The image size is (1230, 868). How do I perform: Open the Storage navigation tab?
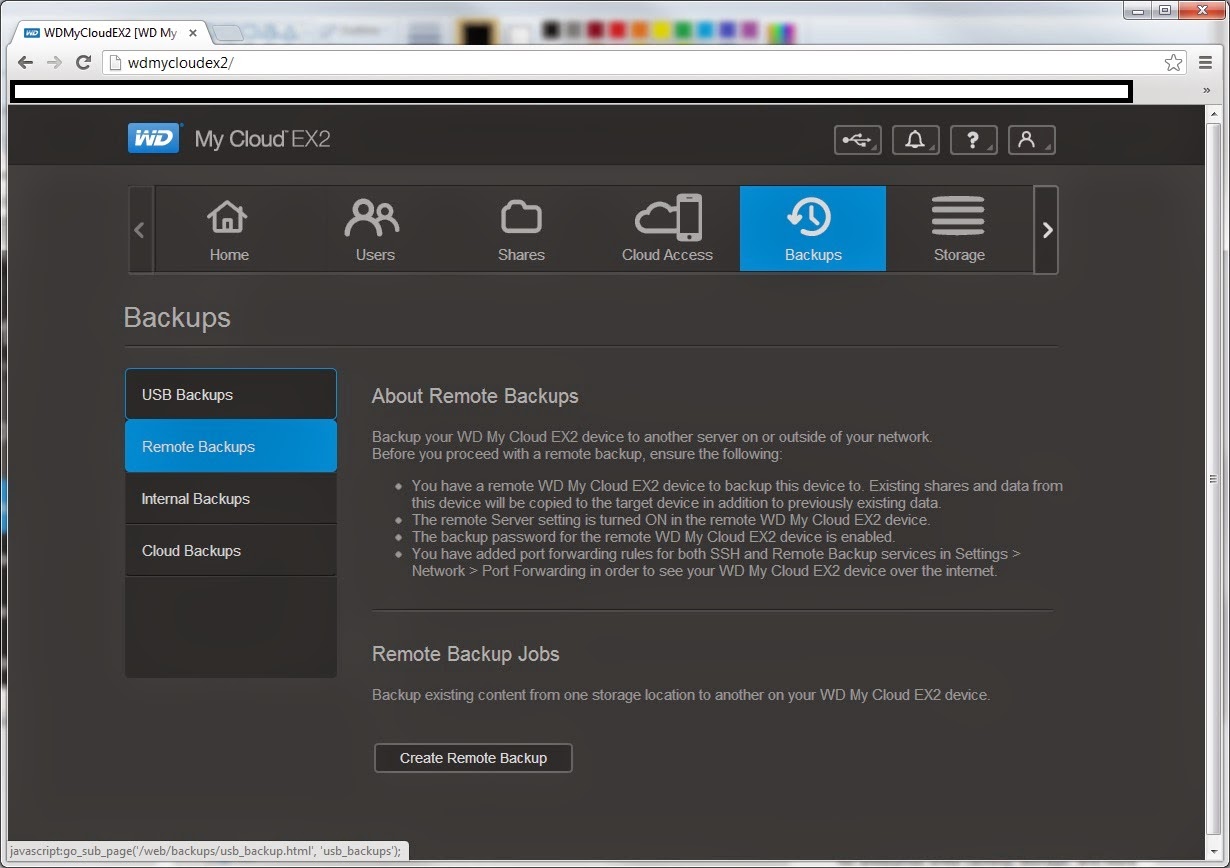(959, 229)
